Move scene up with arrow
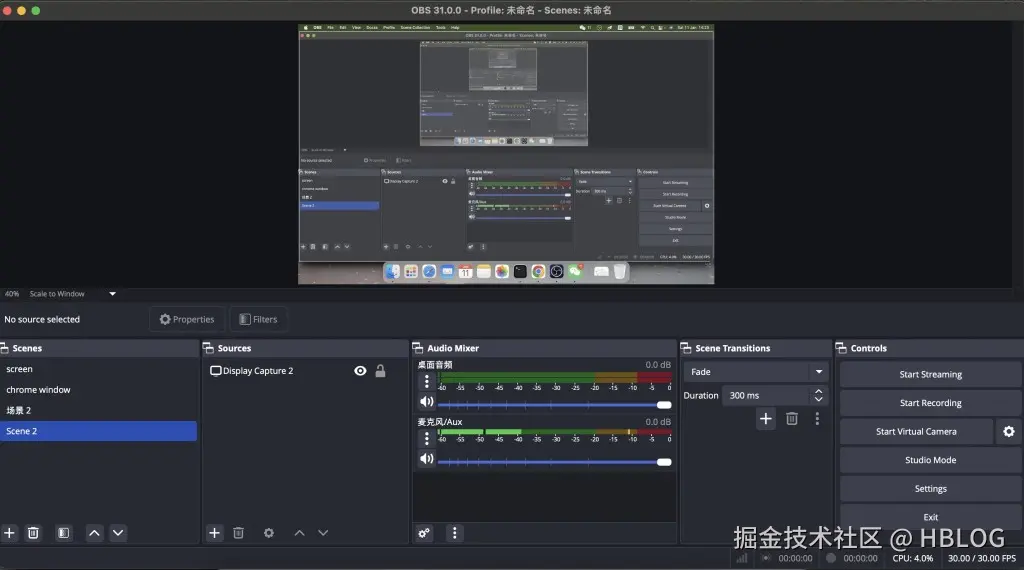 pyautogui.click(x=94, y=533)
